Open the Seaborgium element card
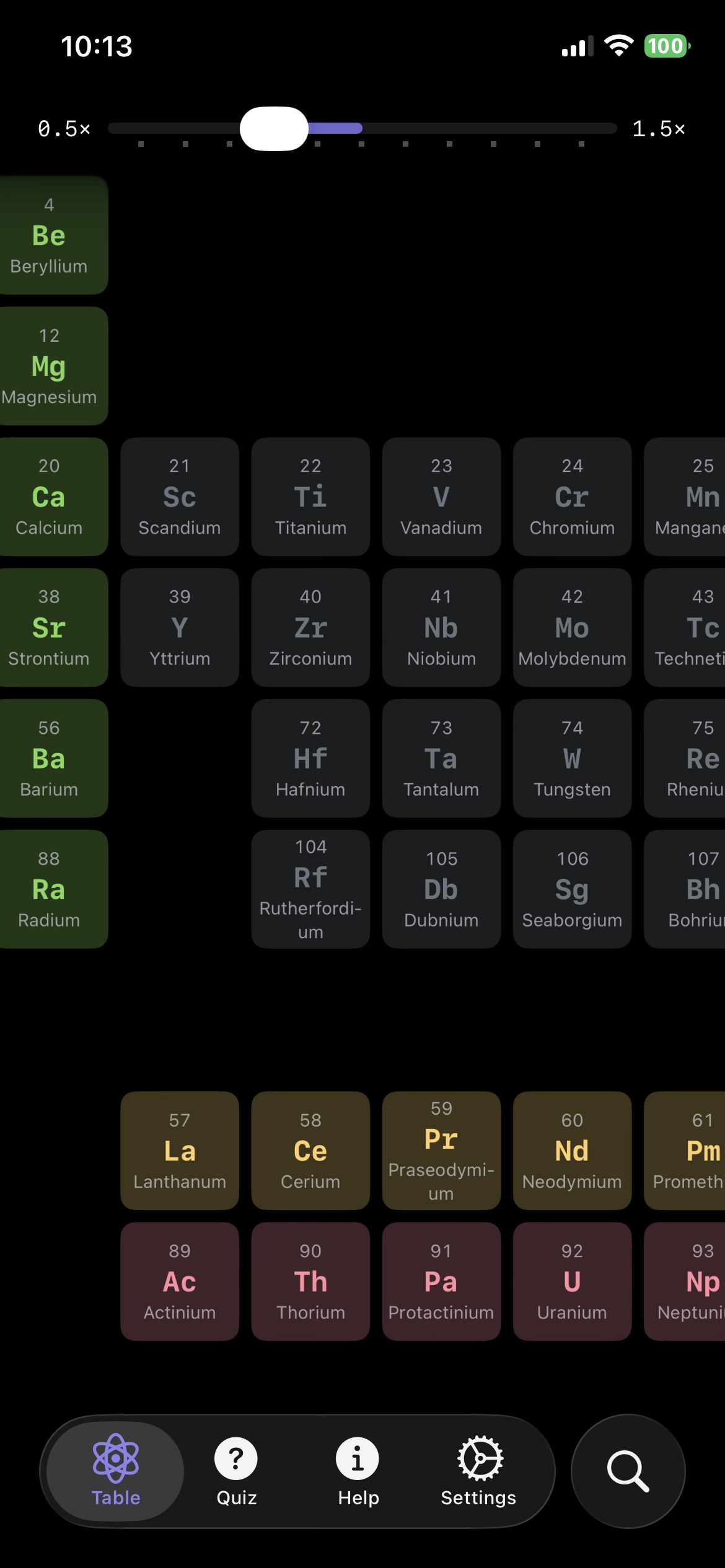The height and width of the screenshot is (1568, 725). (x=572, y=889)
